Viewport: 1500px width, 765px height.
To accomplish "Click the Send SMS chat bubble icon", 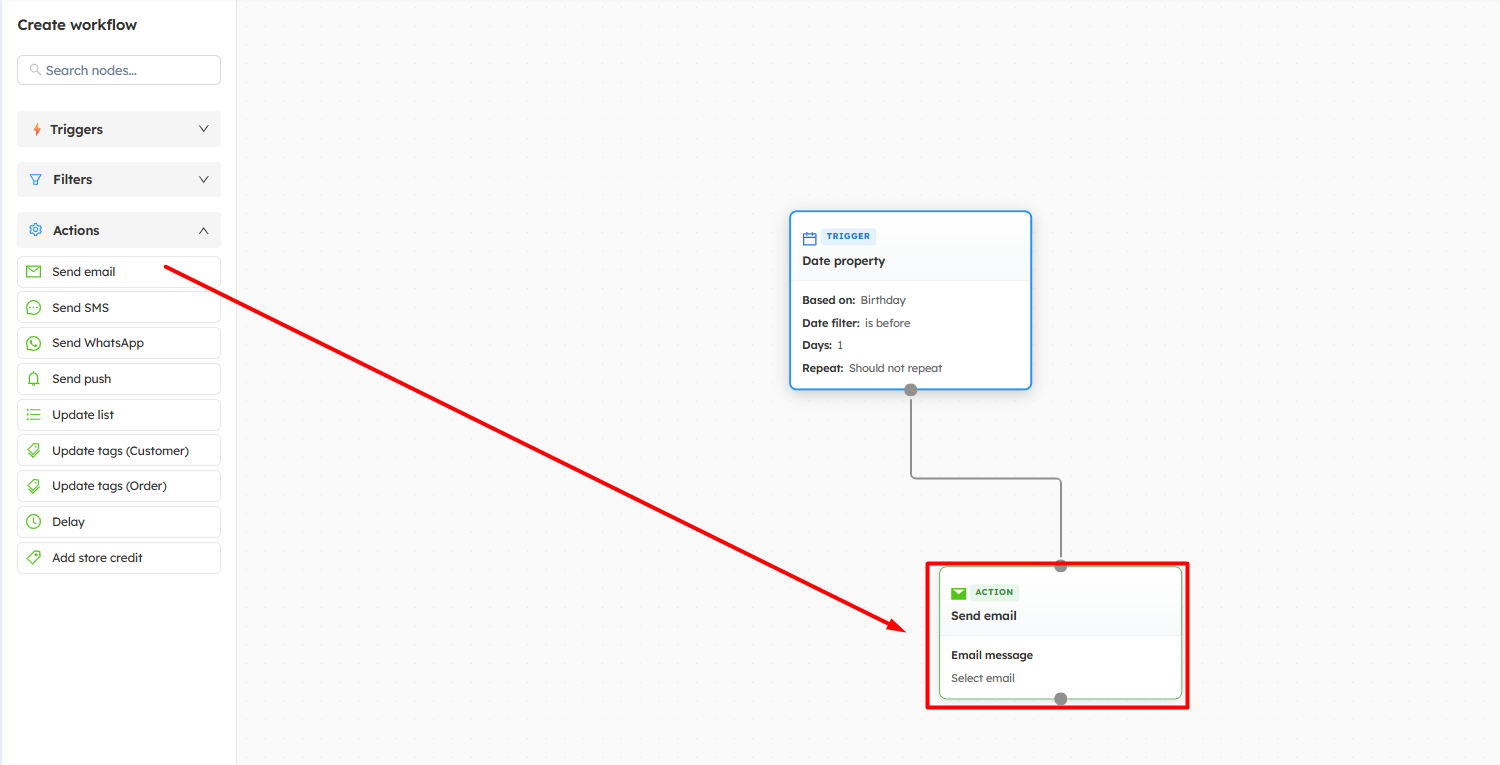I will tap(34, 308).
